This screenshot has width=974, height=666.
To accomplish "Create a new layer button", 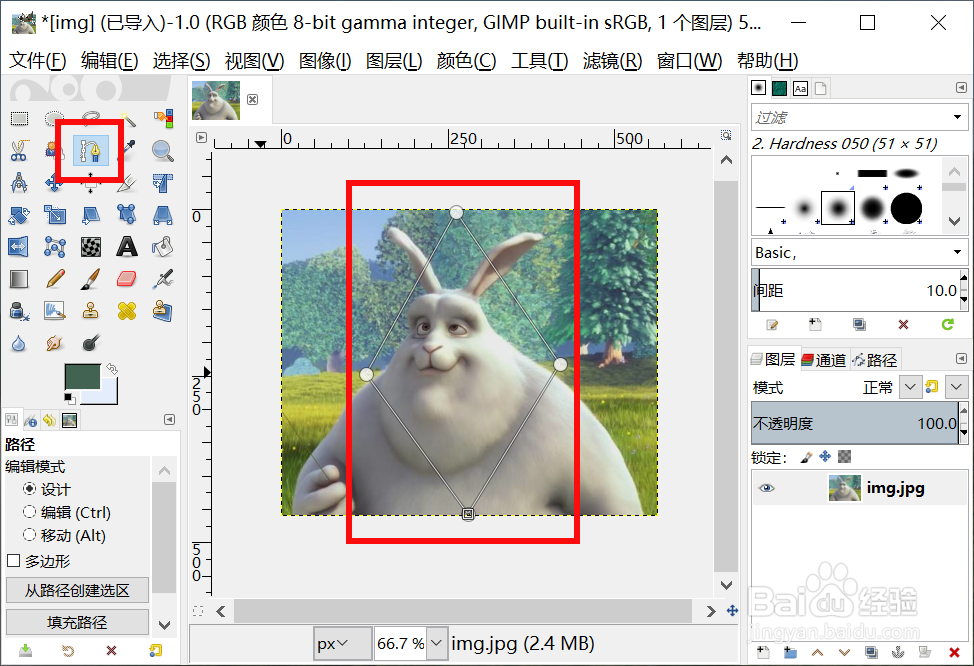I will (763, 652).
